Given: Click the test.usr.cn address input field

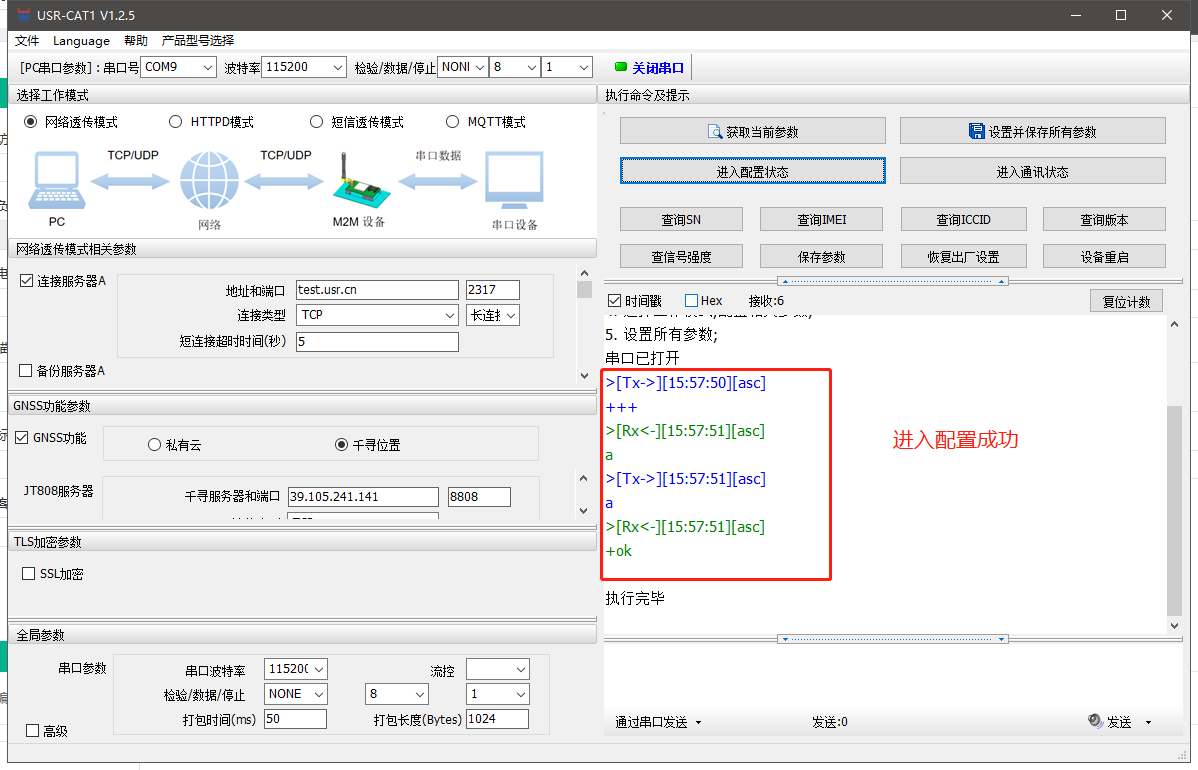Looking at the screenshot, I should pos(376,290).
